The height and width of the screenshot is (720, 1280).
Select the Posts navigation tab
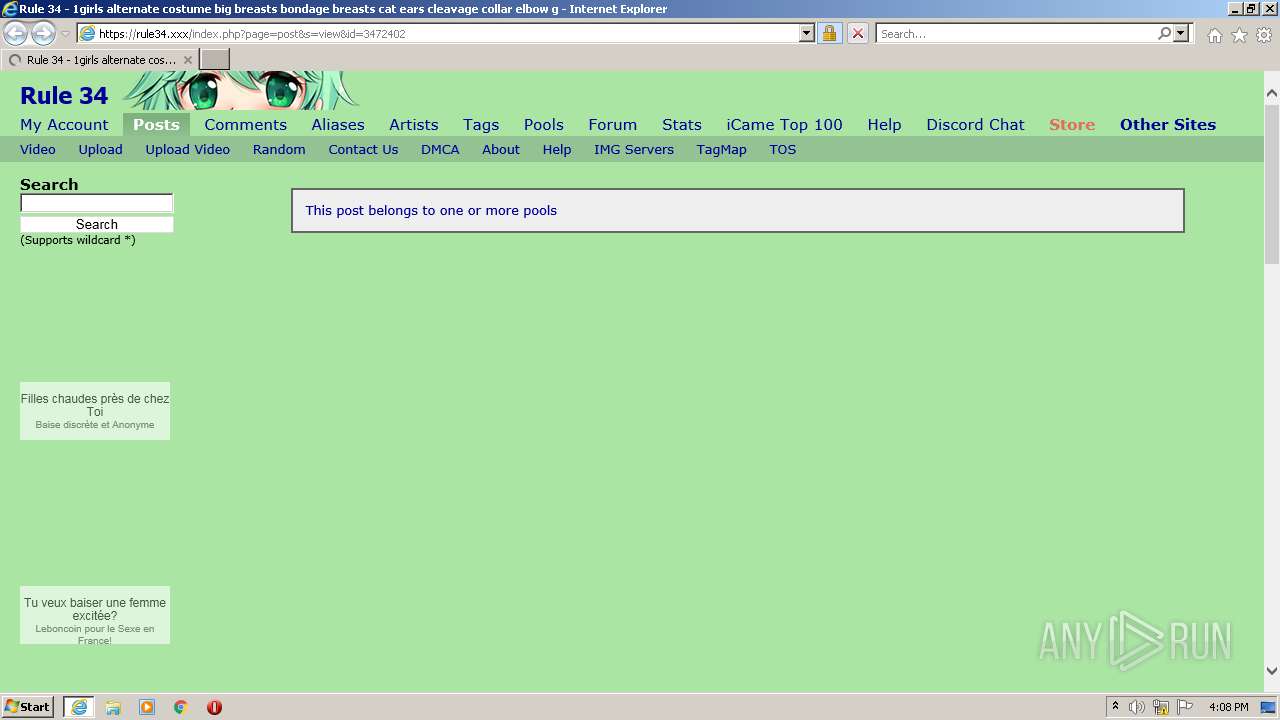pyautogui.click(x=156, y=125)
